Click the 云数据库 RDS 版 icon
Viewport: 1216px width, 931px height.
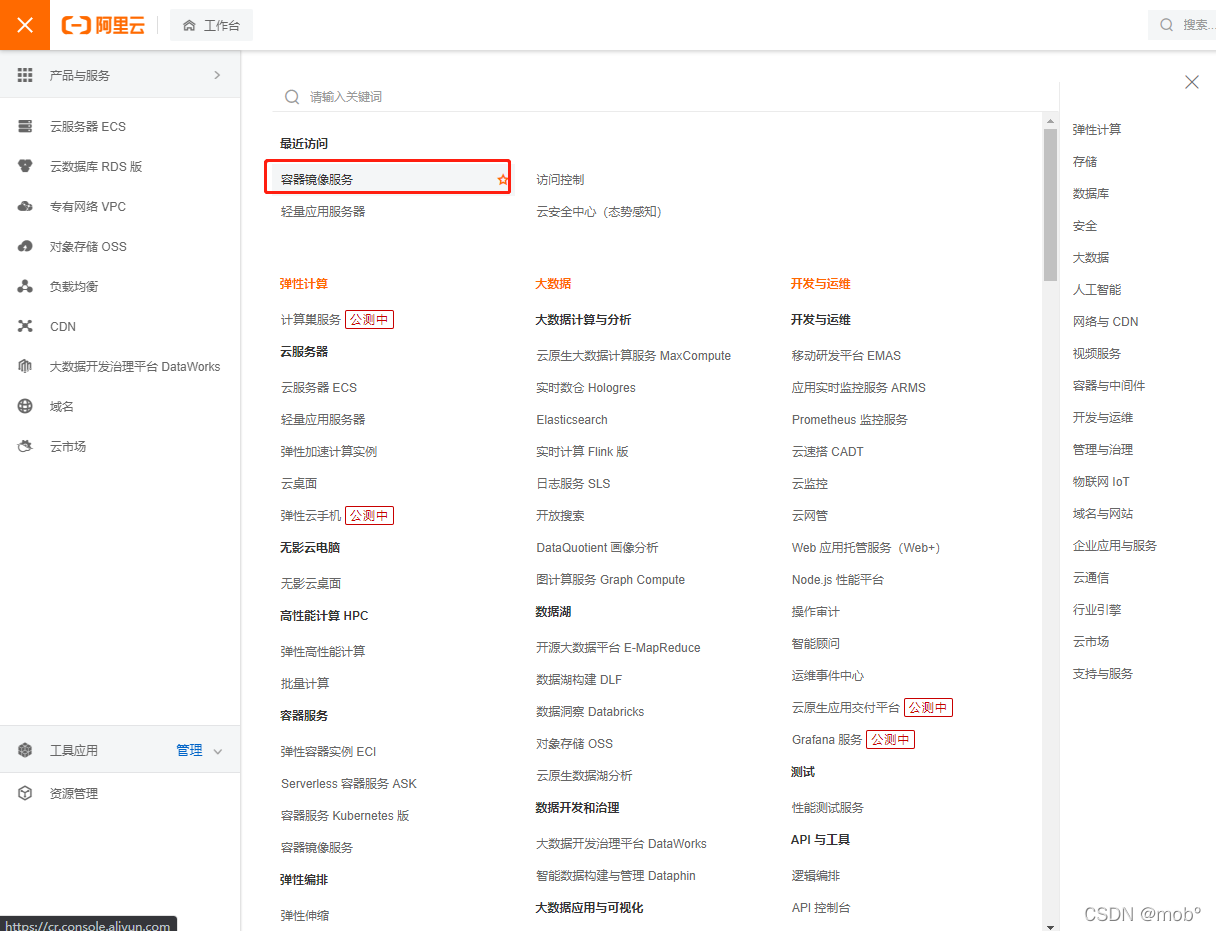pos(25,166)
